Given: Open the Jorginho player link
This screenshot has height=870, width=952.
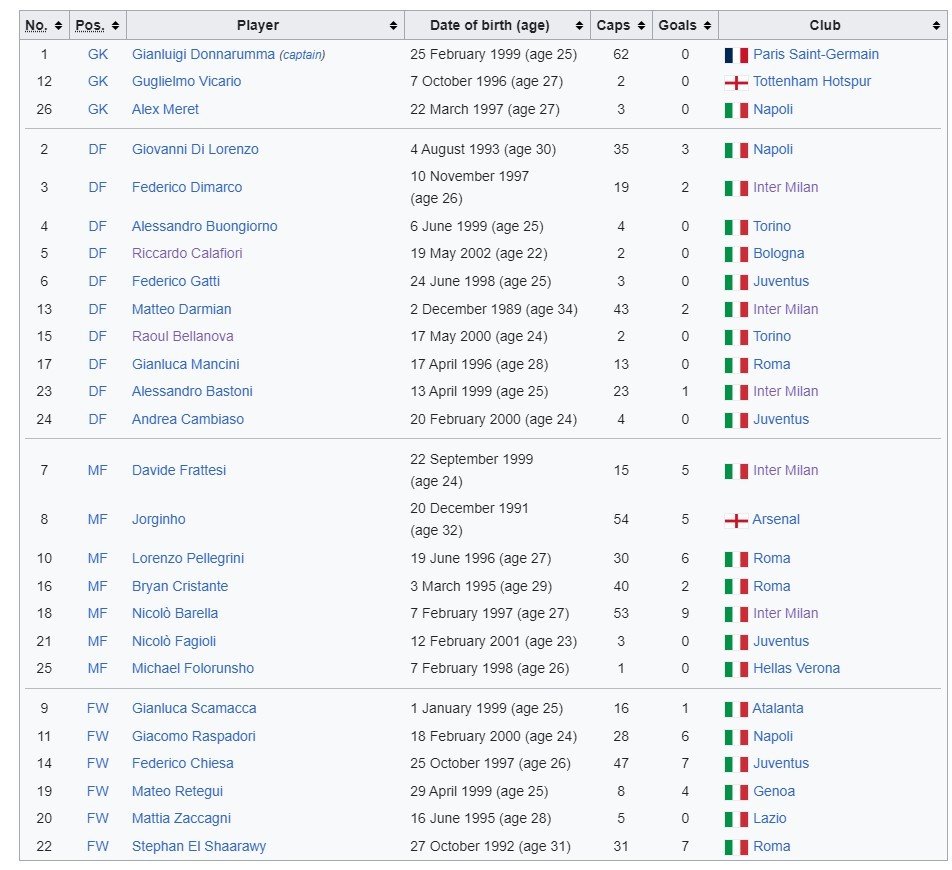Looking at the screenshot, I should [x=158, y=519].
